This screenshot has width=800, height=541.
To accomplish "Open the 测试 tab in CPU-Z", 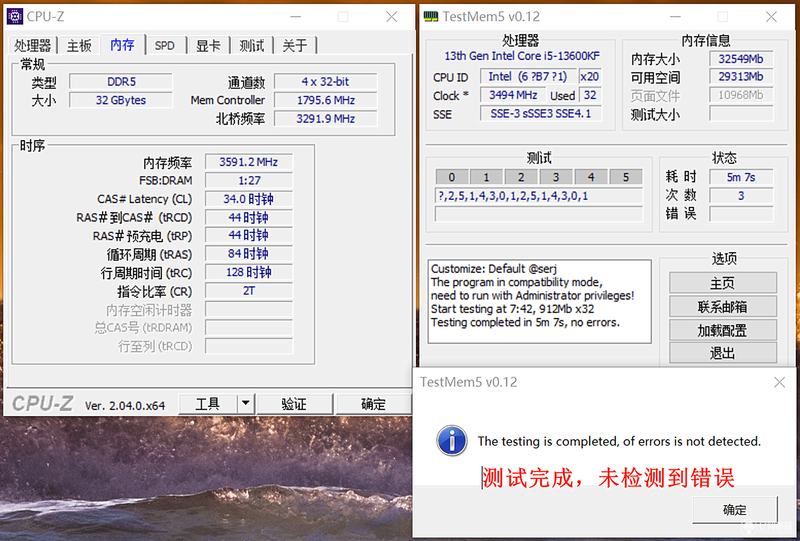I will click(x=252, y=45).
